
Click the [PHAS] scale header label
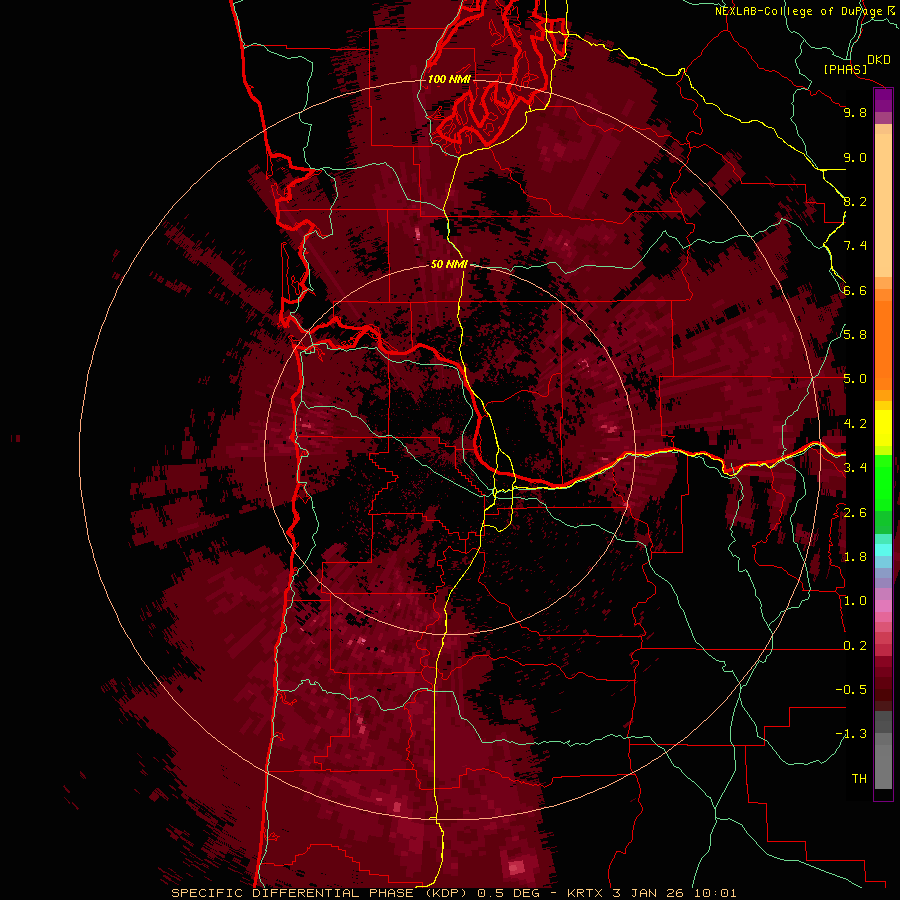pyautogui.click(x=845, y=69)
